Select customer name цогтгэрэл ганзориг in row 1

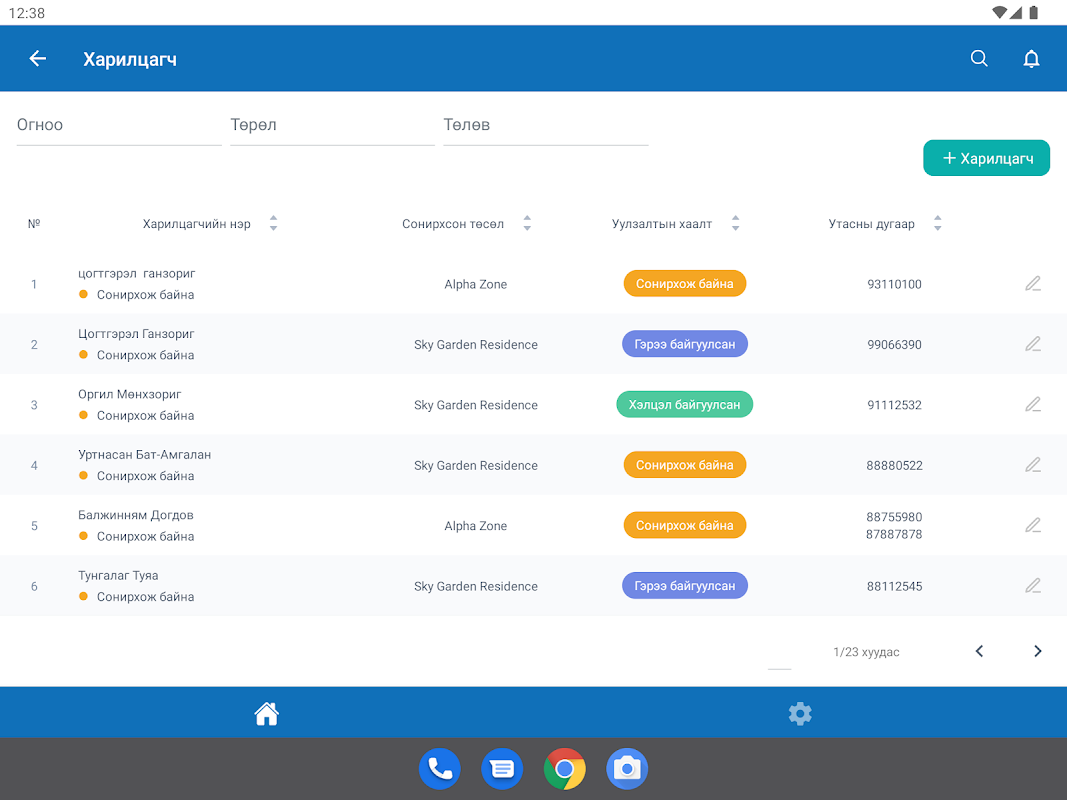[x=136, y=273]
